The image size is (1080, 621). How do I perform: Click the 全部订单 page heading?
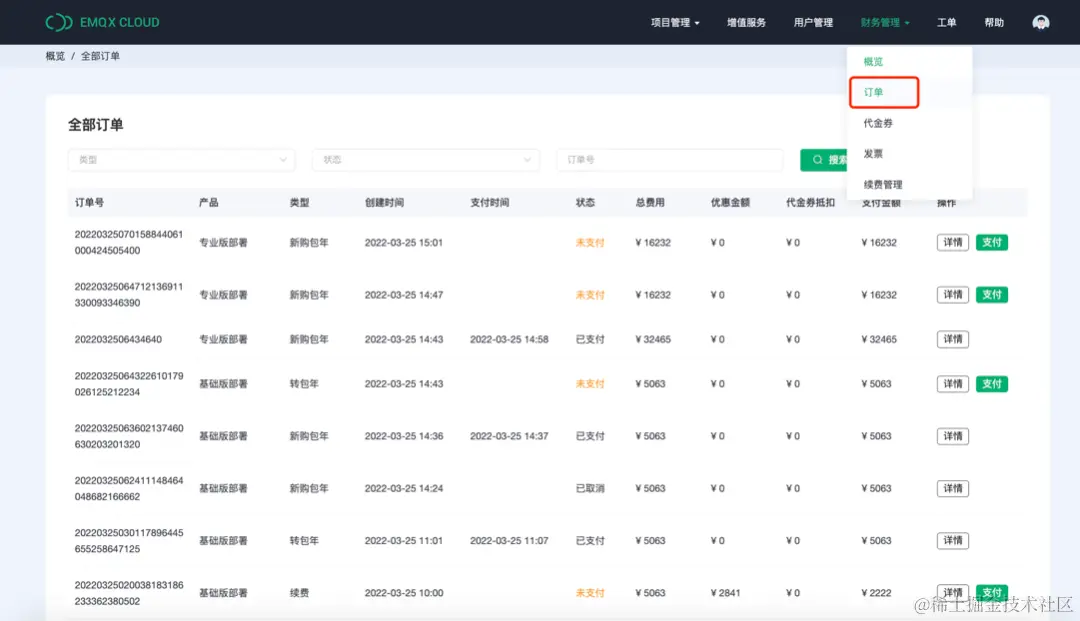[95, 125]
